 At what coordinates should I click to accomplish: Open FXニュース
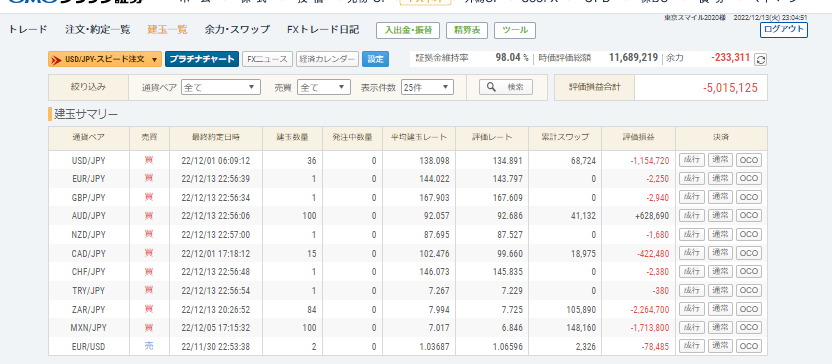pos(267,59)
